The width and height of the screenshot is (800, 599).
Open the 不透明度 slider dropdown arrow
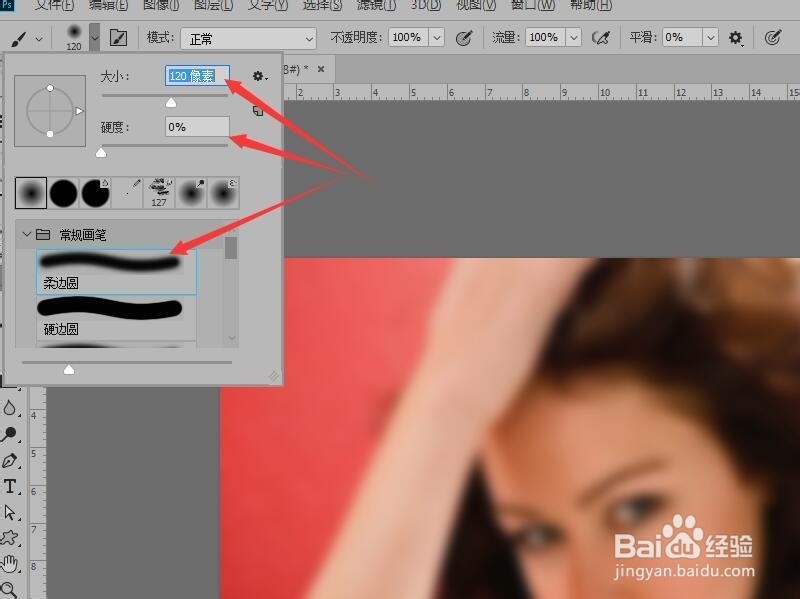pos(437,38)
